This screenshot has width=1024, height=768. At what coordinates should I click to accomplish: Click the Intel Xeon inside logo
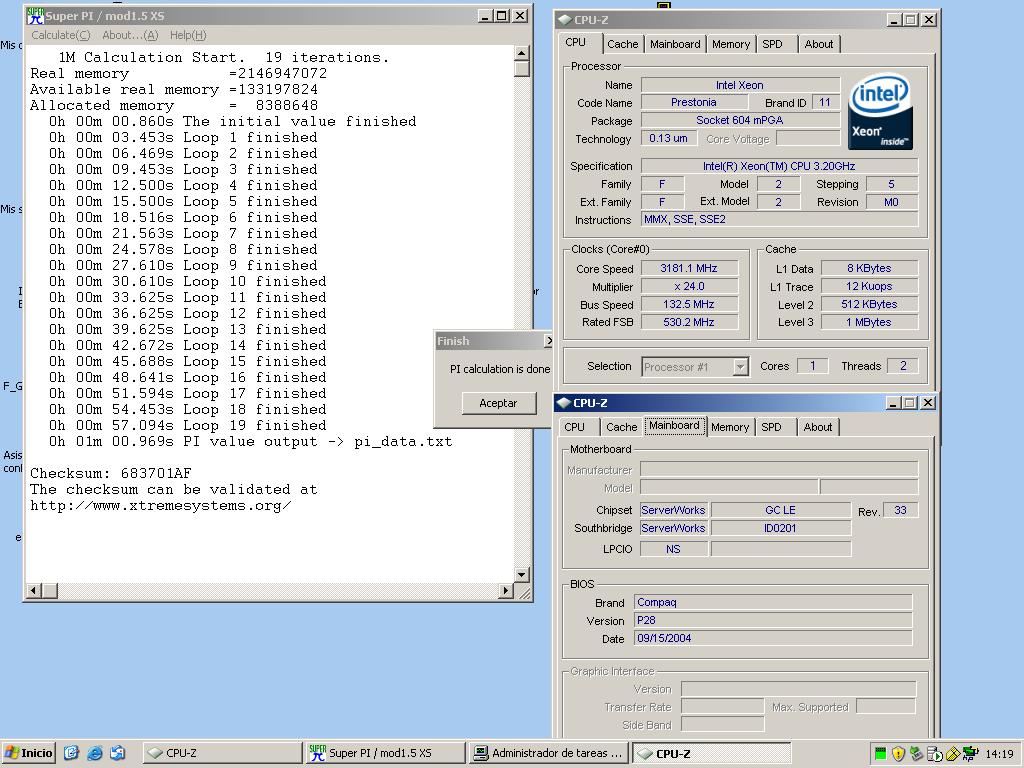(x=880, y=111)
